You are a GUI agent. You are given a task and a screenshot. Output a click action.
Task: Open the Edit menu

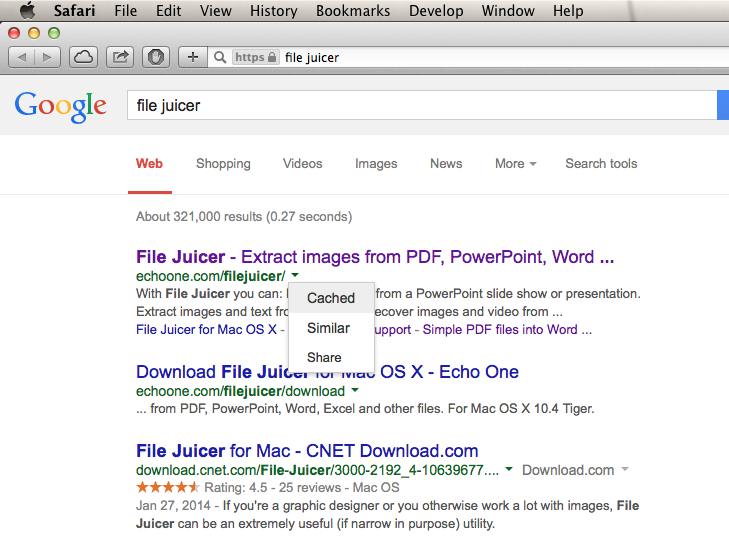tap(168, 10)
